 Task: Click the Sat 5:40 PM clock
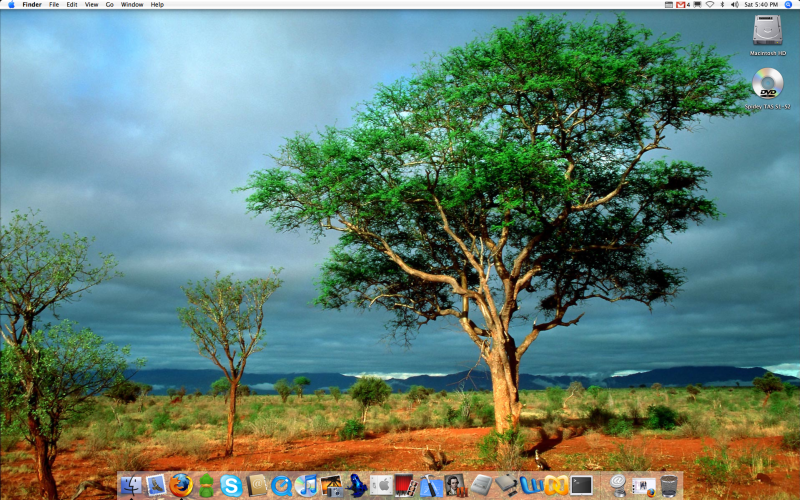(x=761, y=5)
